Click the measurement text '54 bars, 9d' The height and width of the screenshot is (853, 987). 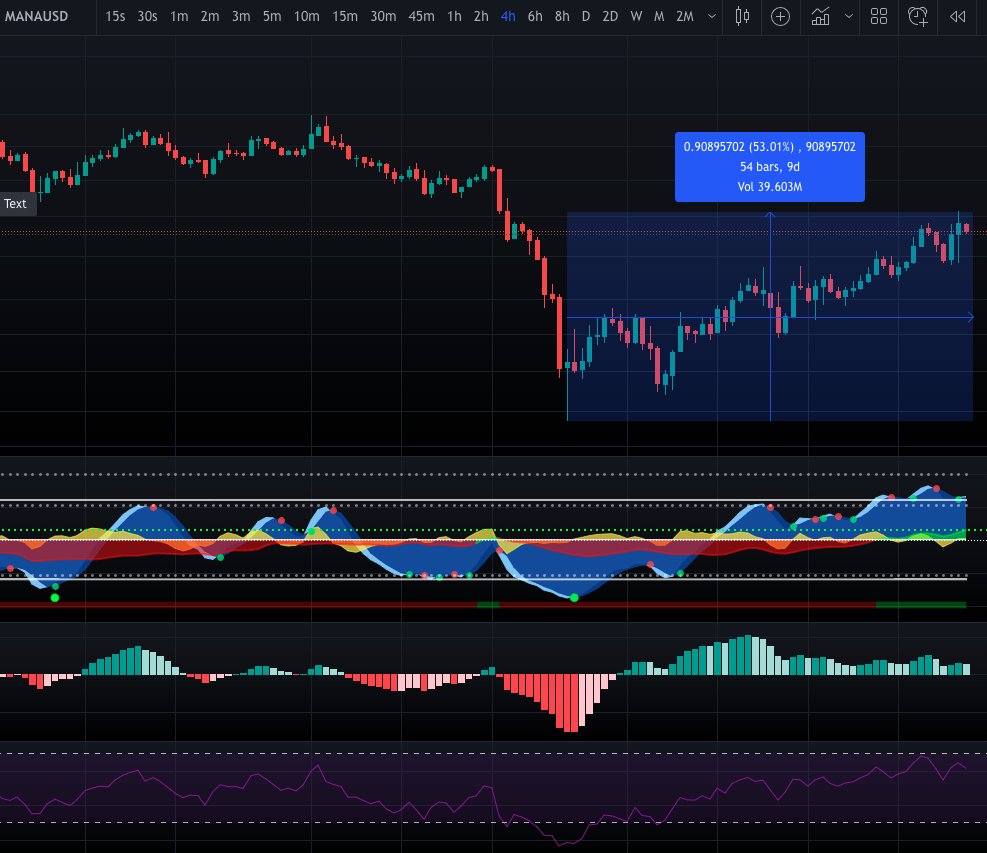(769, 167)
